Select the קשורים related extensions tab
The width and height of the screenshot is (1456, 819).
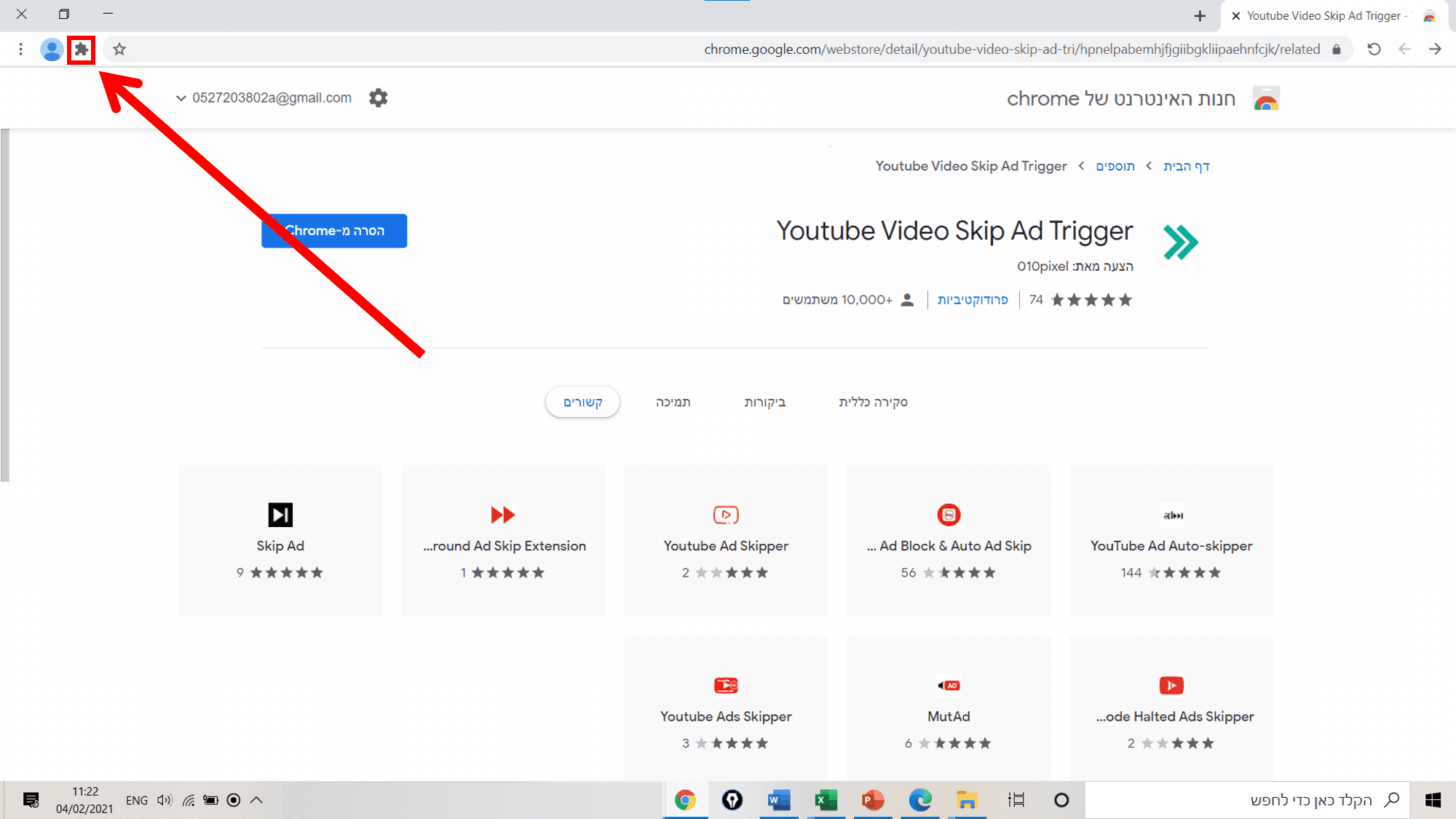point(582,402)
